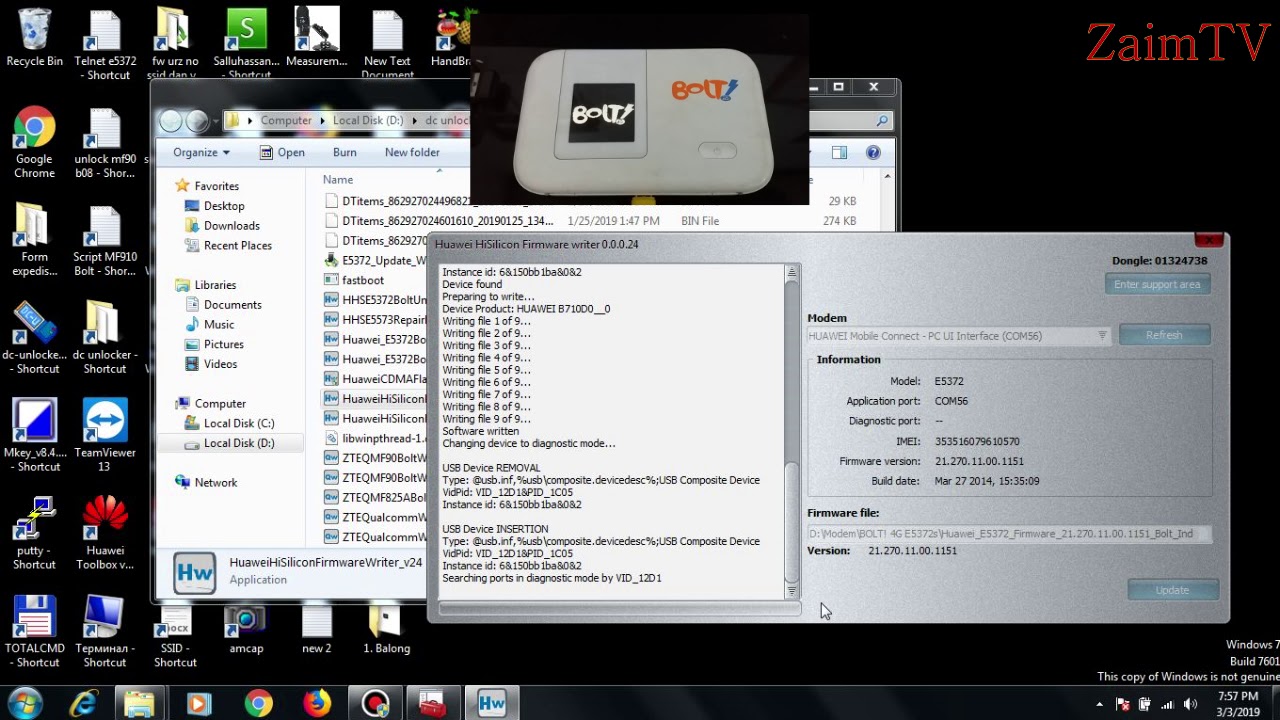Toggle the Explorer preview pane button
Viewport: 1280px width, 720px height.
point(839,152)
